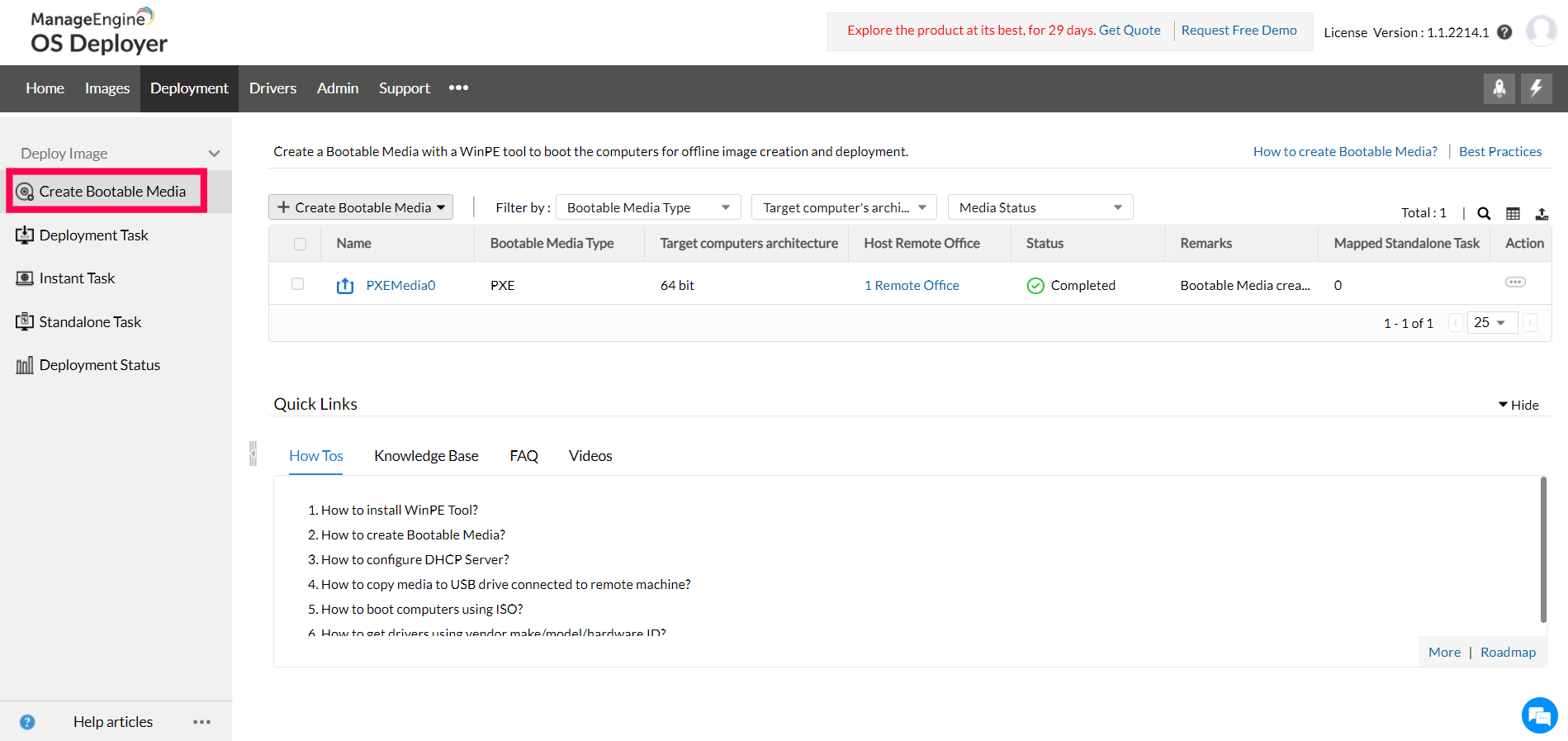
Task: Open the 1 Remote Office link
Action: click(x=912, y=286)
